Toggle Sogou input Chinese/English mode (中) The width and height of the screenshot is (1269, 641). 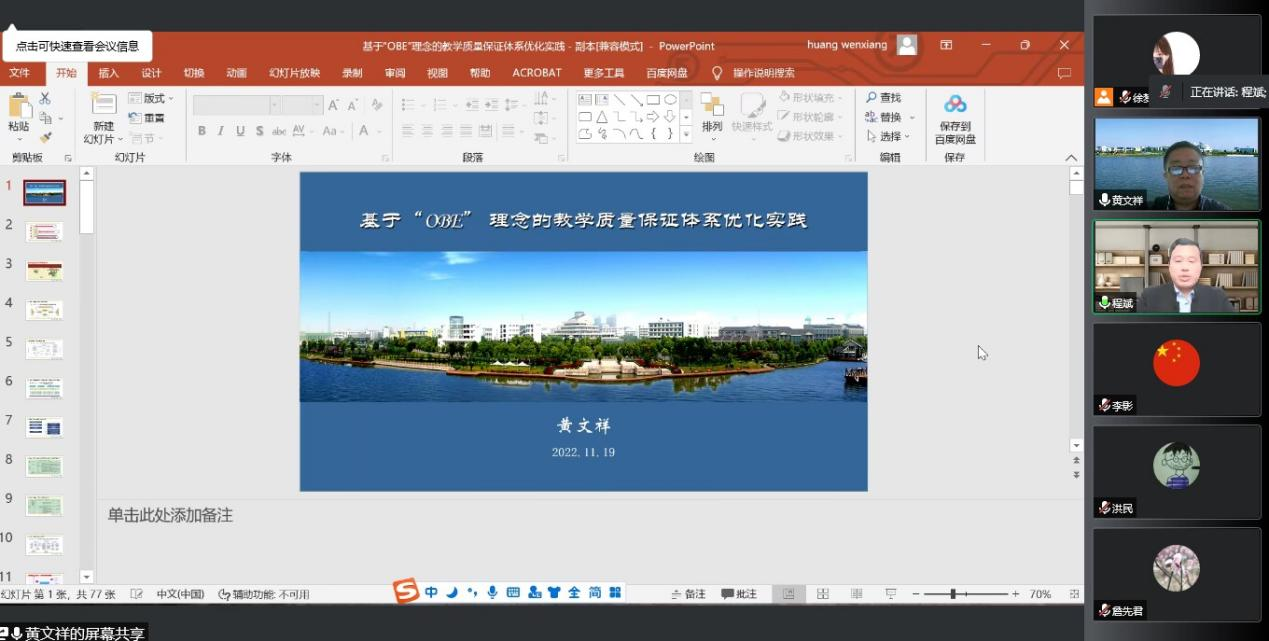pyautogui.click(x=431, y=593)
